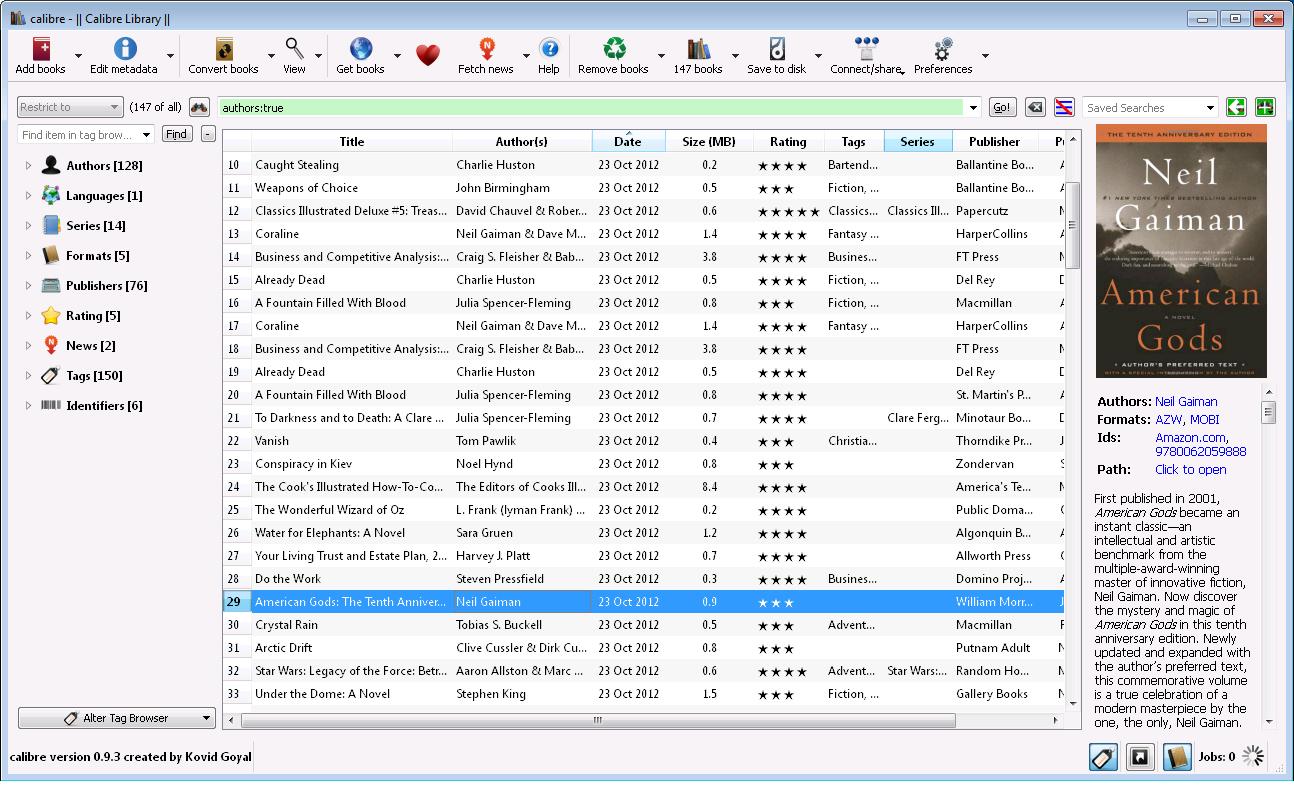Select Rating [5] in tag browser

click(x=92, y=316)
